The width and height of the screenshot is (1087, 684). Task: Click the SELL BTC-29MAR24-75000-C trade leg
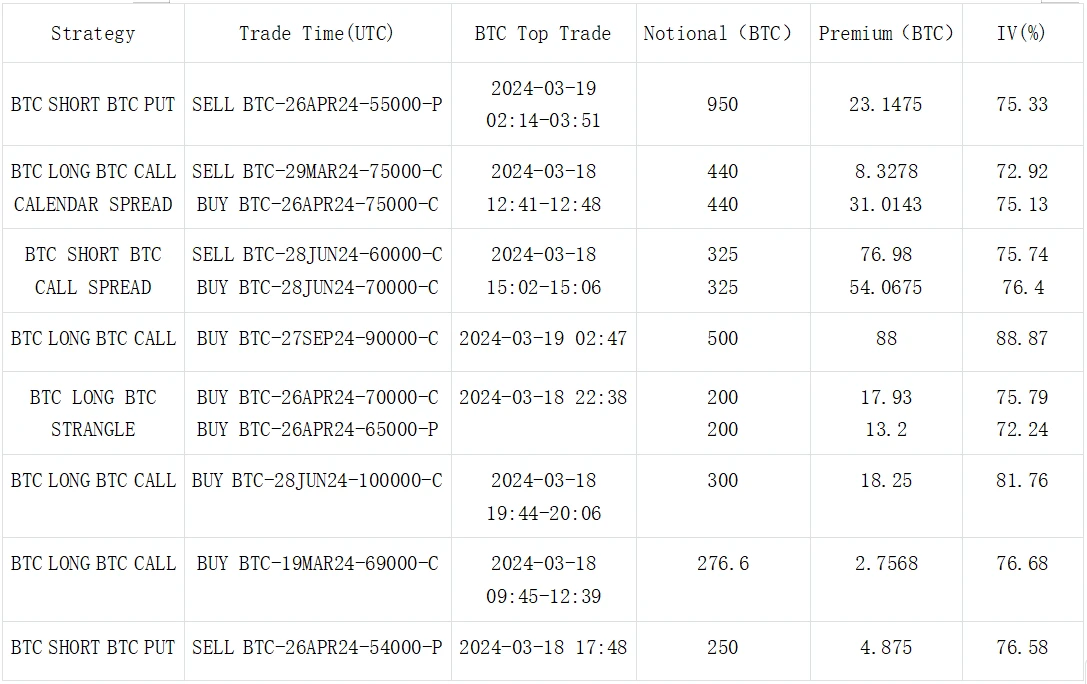(x=317, y=171)
